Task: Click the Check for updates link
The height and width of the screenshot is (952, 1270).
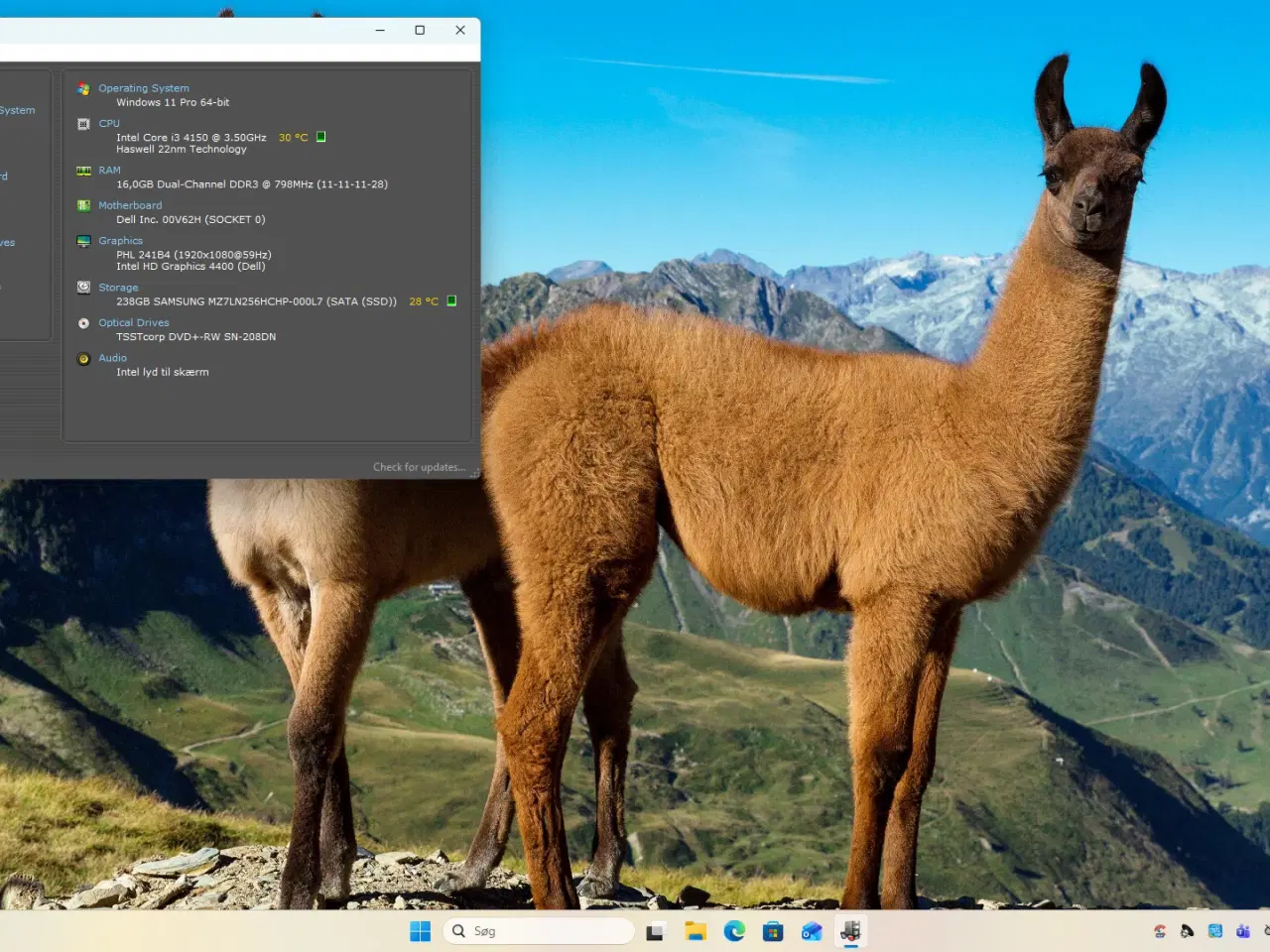Action: click(x=419, y=467)
